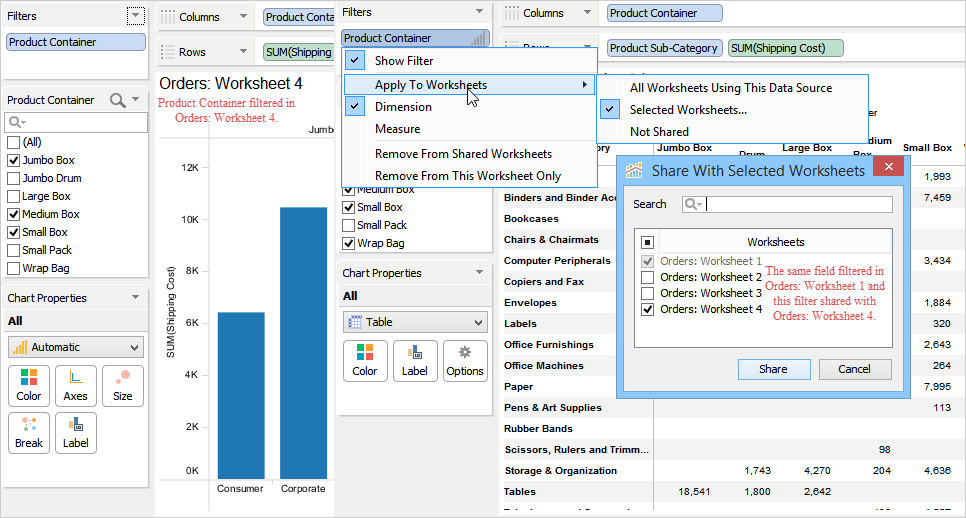The width and height of the screenshot is (966, 518).
Task: Choose Remove From This Worksheet Only
Action: (x=469, y=176)
